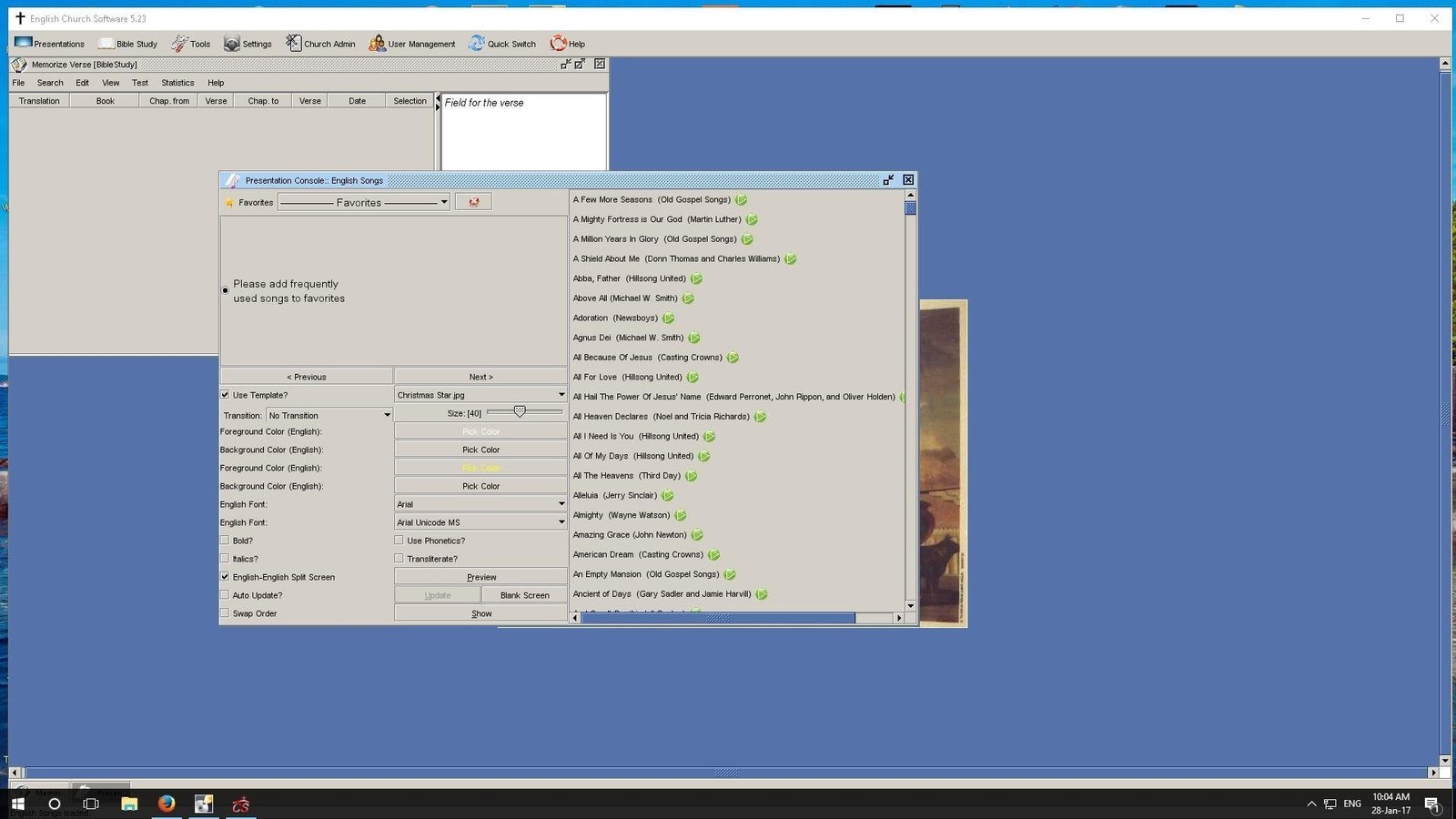This screenshot has height=819, width=1456.
Task: Click green arrow for Above All
Action: click(688, 298)
